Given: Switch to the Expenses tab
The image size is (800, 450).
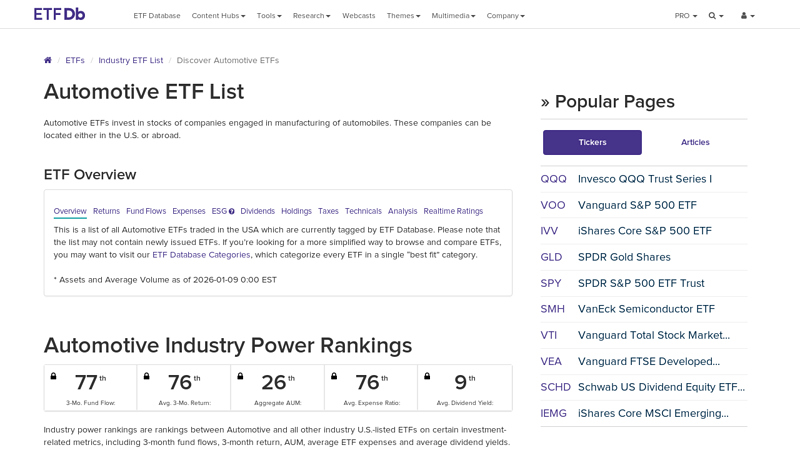Looking at the screenshot, I should [x=189, y=211].
